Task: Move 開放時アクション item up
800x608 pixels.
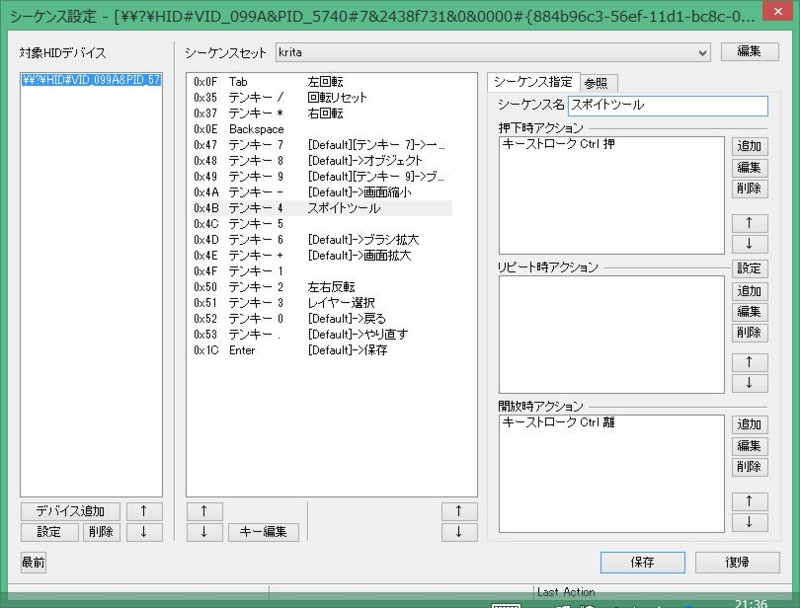Action: (x=749, y=501)
